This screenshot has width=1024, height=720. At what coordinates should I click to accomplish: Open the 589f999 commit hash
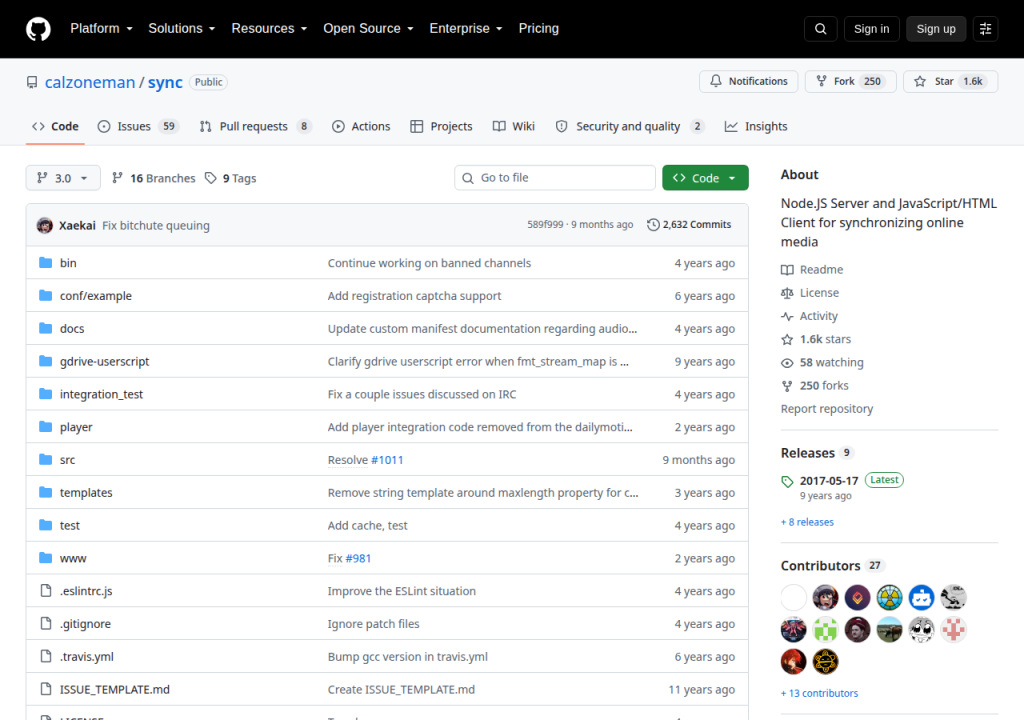[545, 225]
